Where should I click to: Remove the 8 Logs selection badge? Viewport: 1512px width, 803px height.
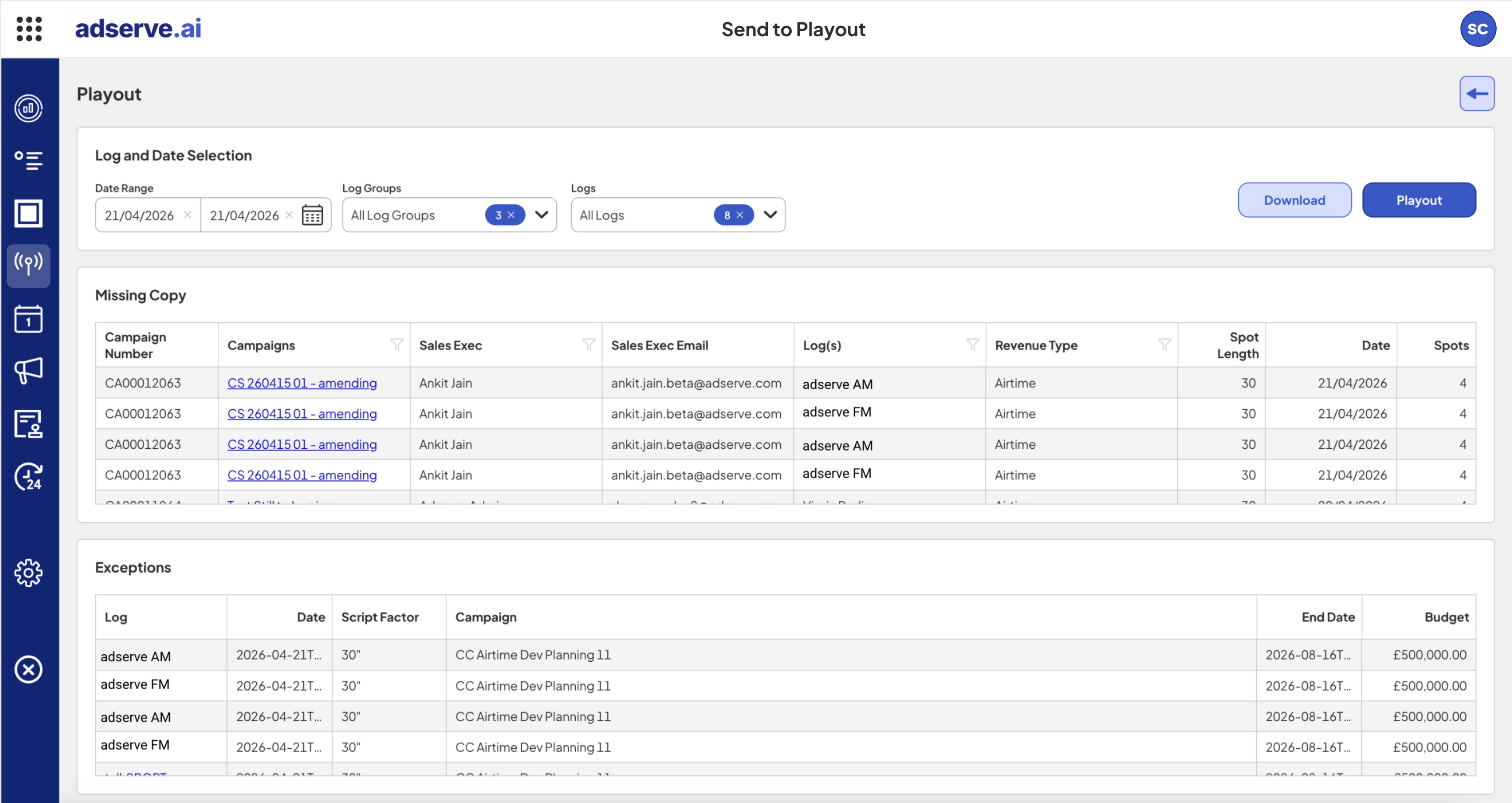739,215
